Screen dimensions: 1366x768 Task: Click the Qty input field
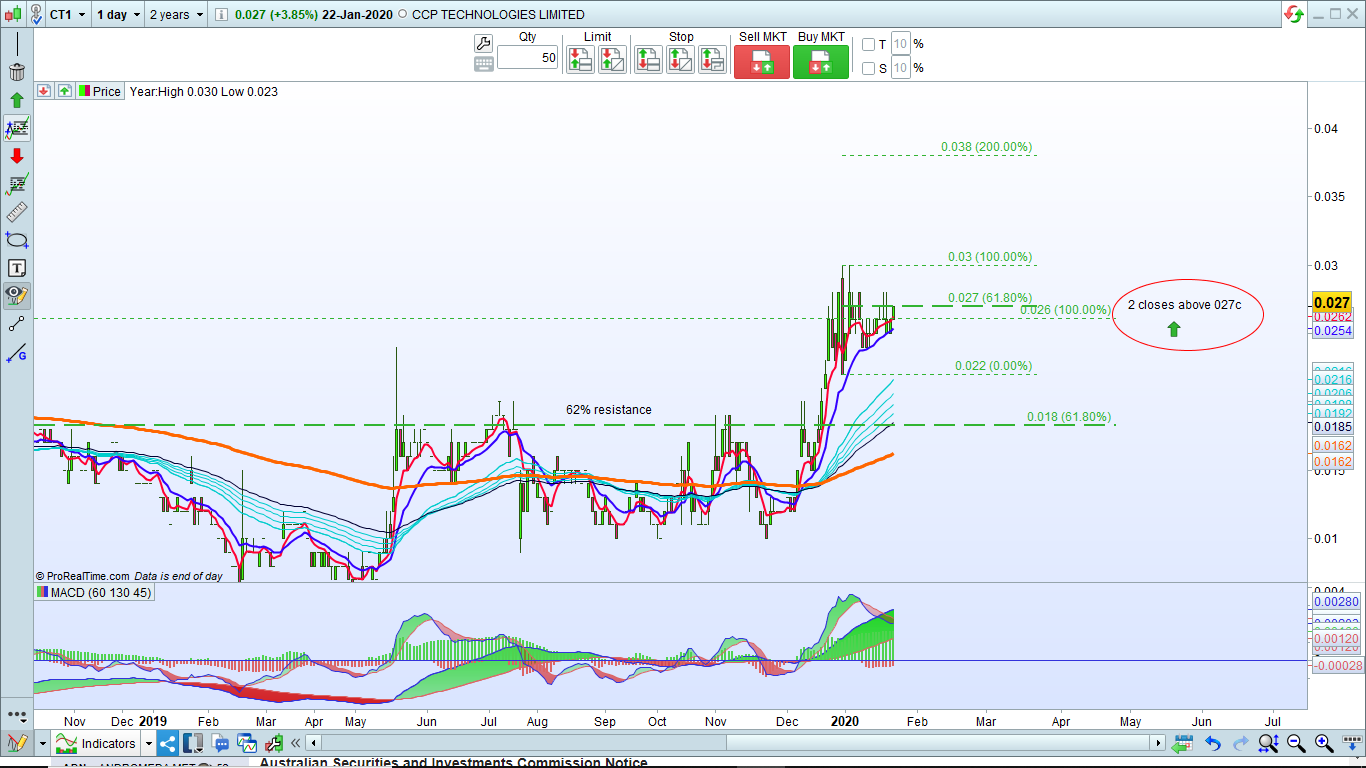point(527,58)
